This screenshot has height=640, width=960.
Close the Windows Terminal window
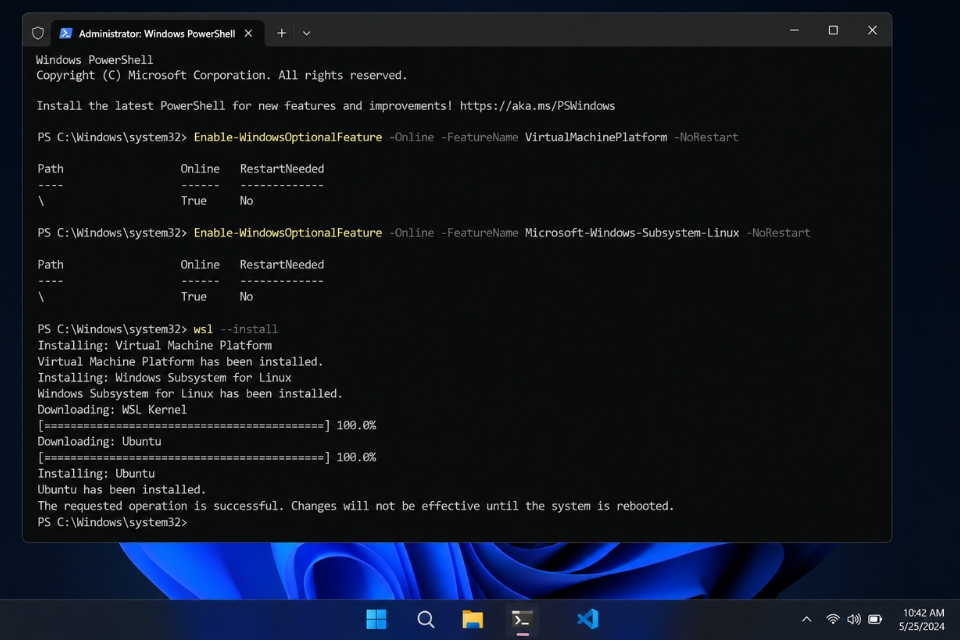click(x=872, y=30)
